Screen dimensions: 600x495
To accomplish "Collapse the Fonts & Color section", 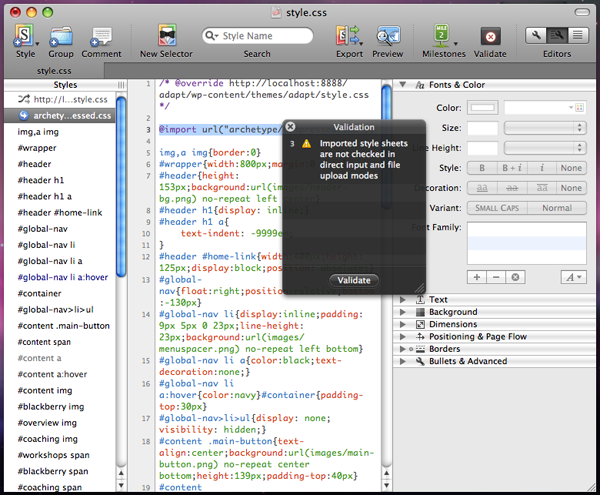I will pos(403,85).
